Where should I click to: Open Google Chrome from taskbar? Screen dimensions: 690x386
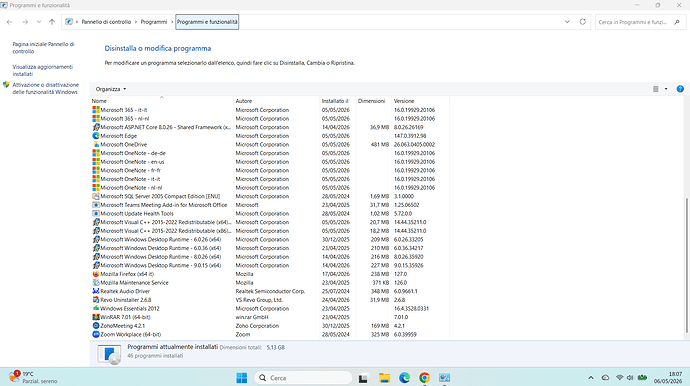point(424,378)
